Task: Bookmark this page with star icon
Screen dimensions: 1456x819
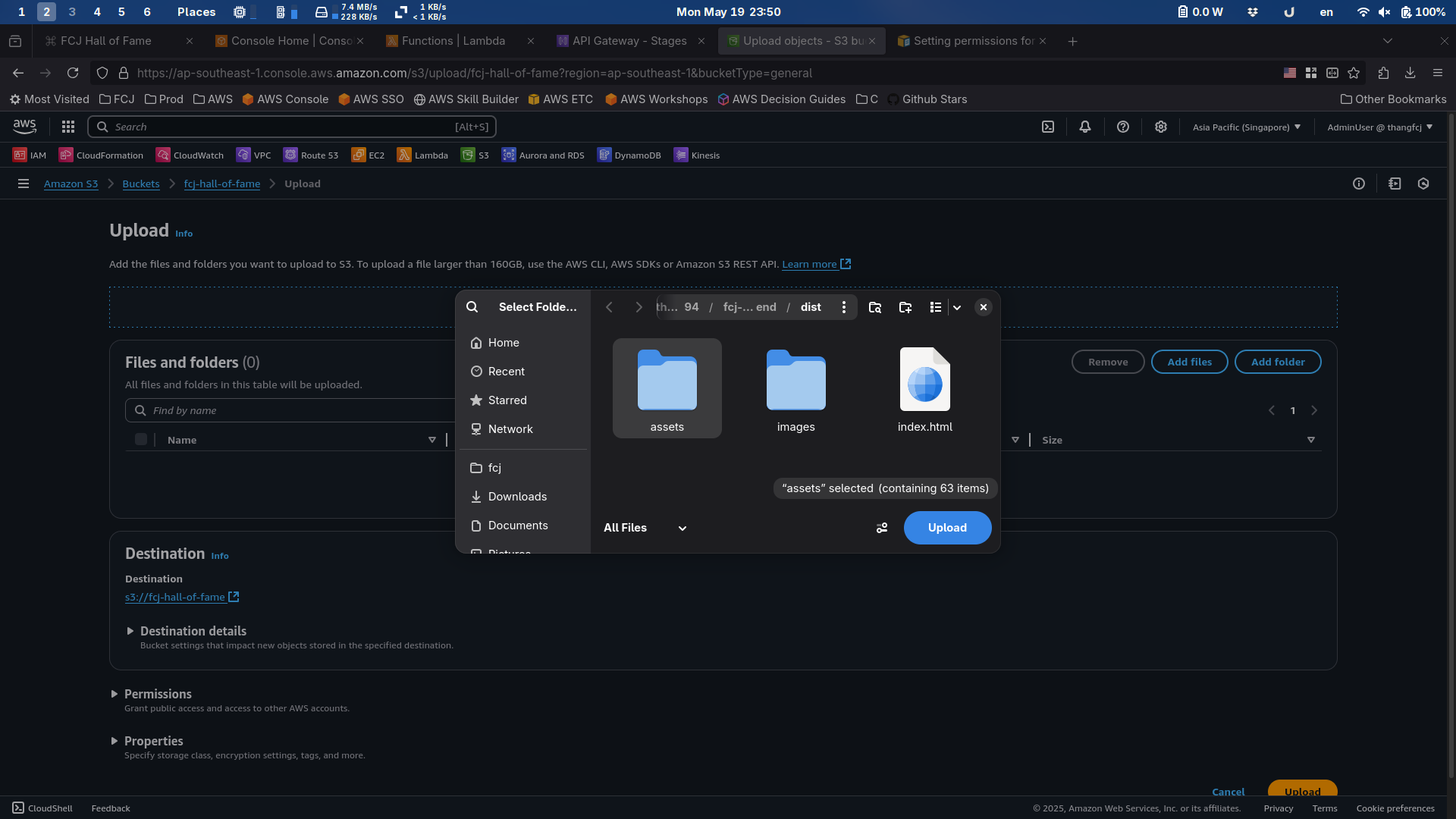Action: click(x=1354, y=73)
